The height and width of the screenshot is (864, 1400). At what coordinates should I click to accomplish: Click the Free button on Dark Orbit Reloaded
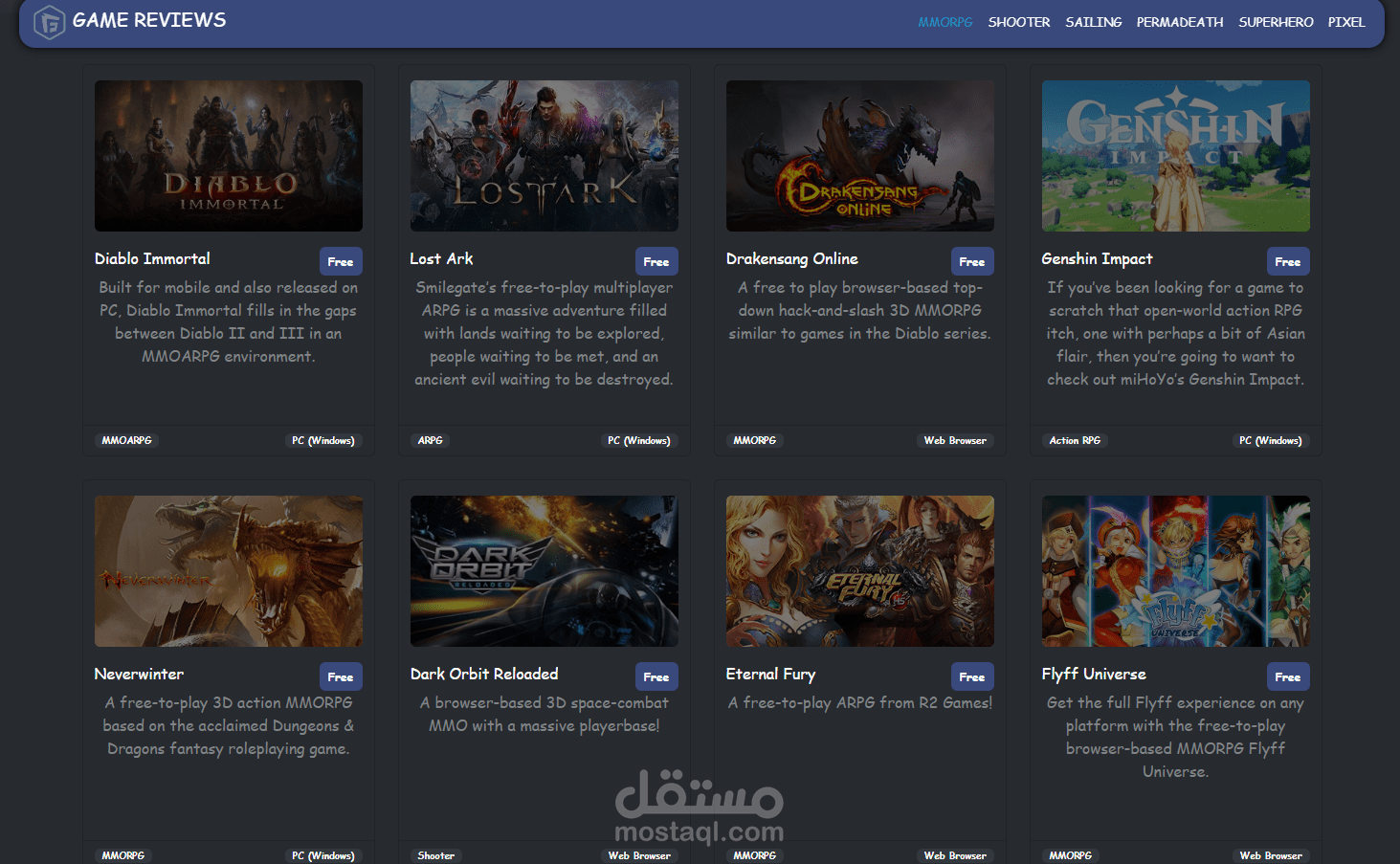(656, 676)
